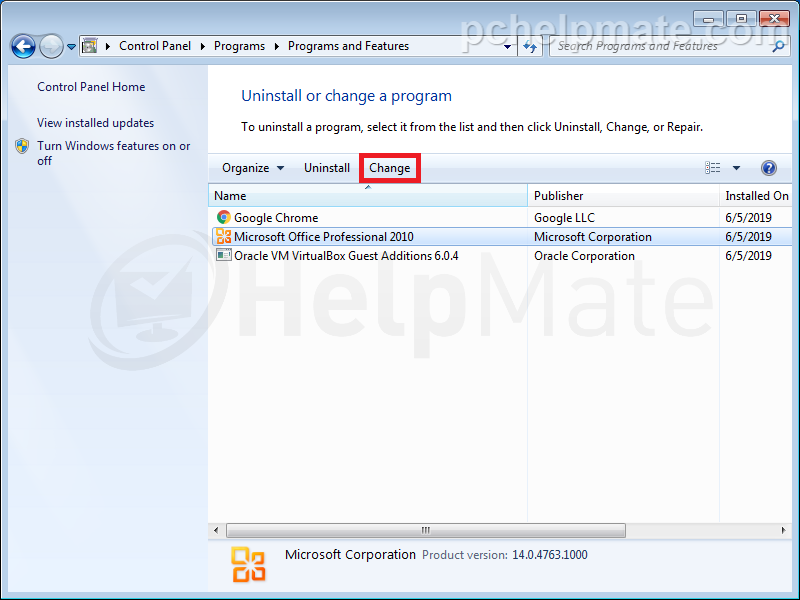Viewport: 800px width, 600px height.
Task: Select Microsoft Office Professional 2010 name
Action: pos(323,237)
